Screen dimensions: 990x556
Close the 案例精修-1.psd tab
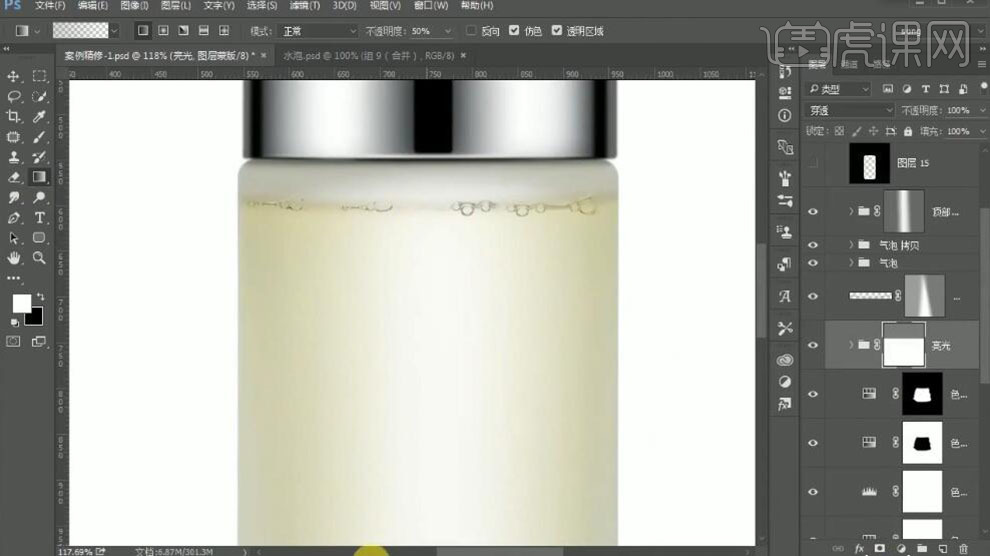[263, 56]
